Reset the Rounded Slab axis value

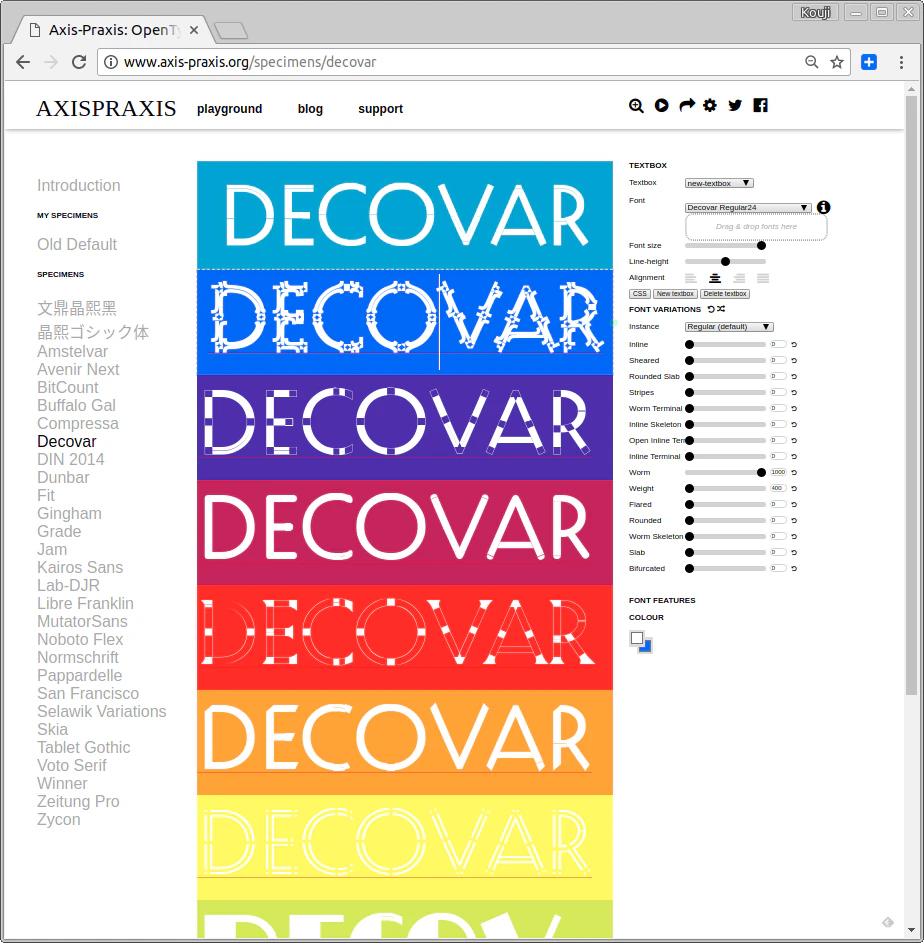coord(794,376)
